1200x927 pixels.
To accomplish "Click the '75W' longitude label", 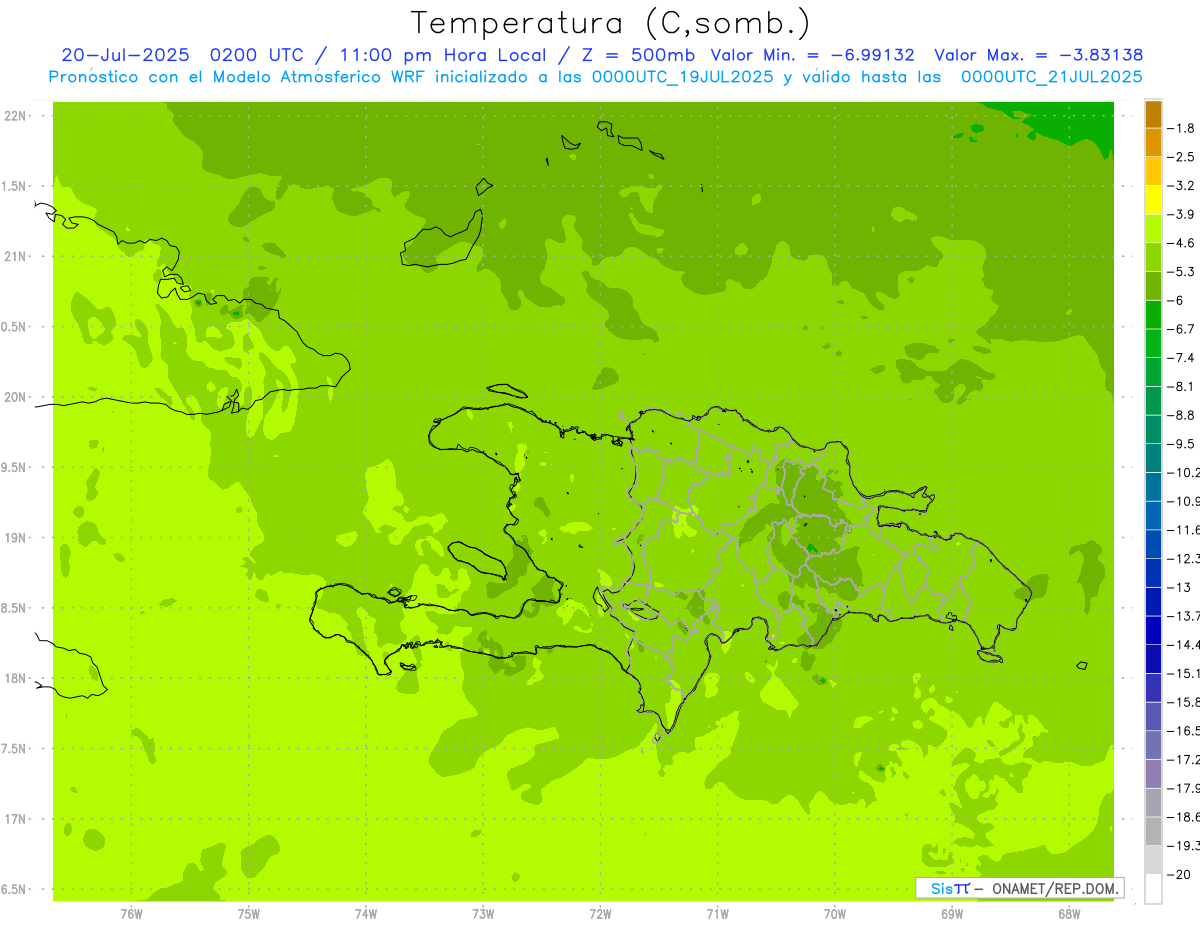I will [x=249, y=914].
